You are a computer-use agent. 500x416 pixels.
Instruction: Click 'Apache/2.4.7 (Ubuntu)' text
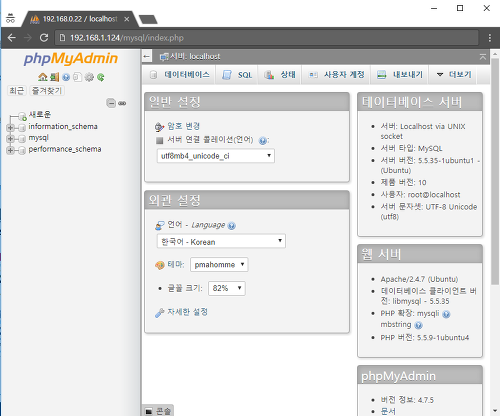point(419,279)
